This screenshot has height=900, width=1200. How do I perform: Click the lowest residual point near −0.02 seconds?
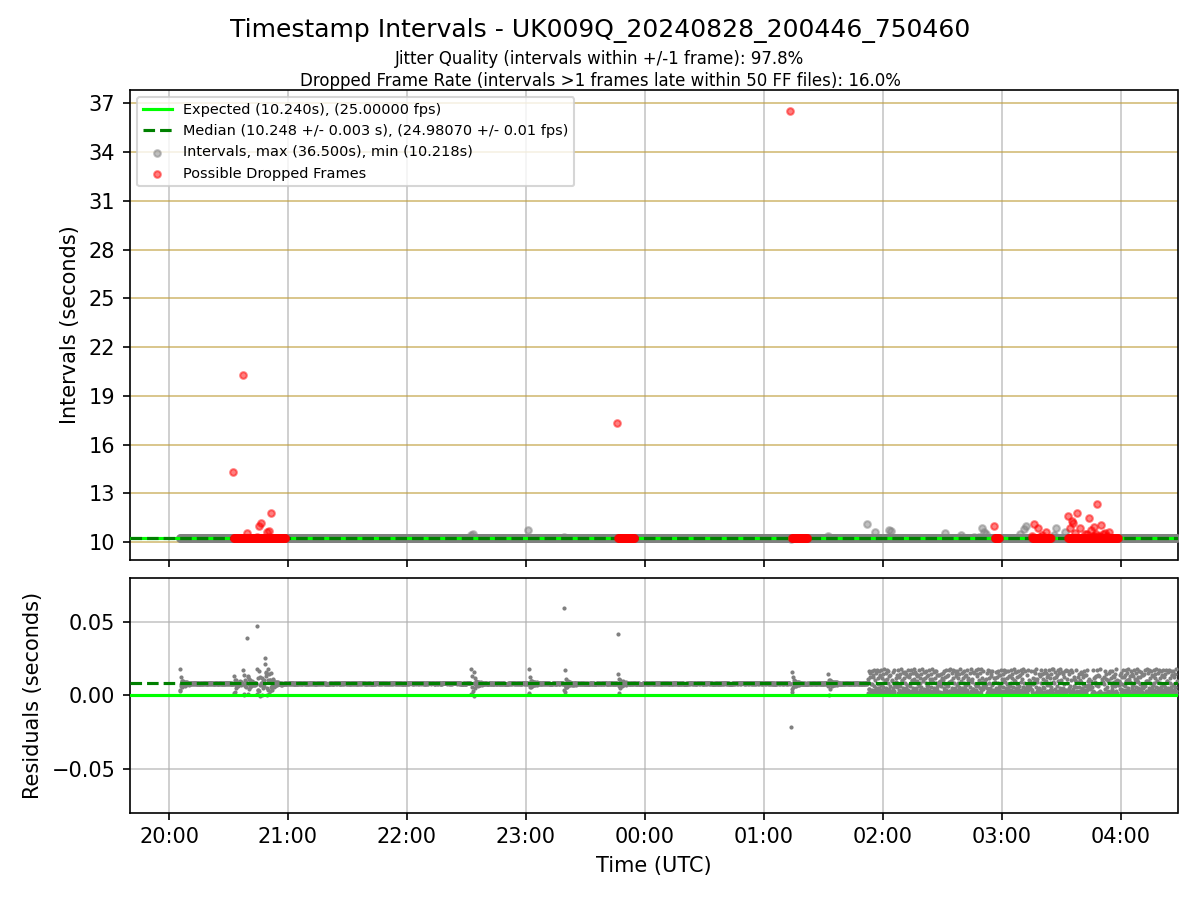pyautogui.click(x=791, y=727)
